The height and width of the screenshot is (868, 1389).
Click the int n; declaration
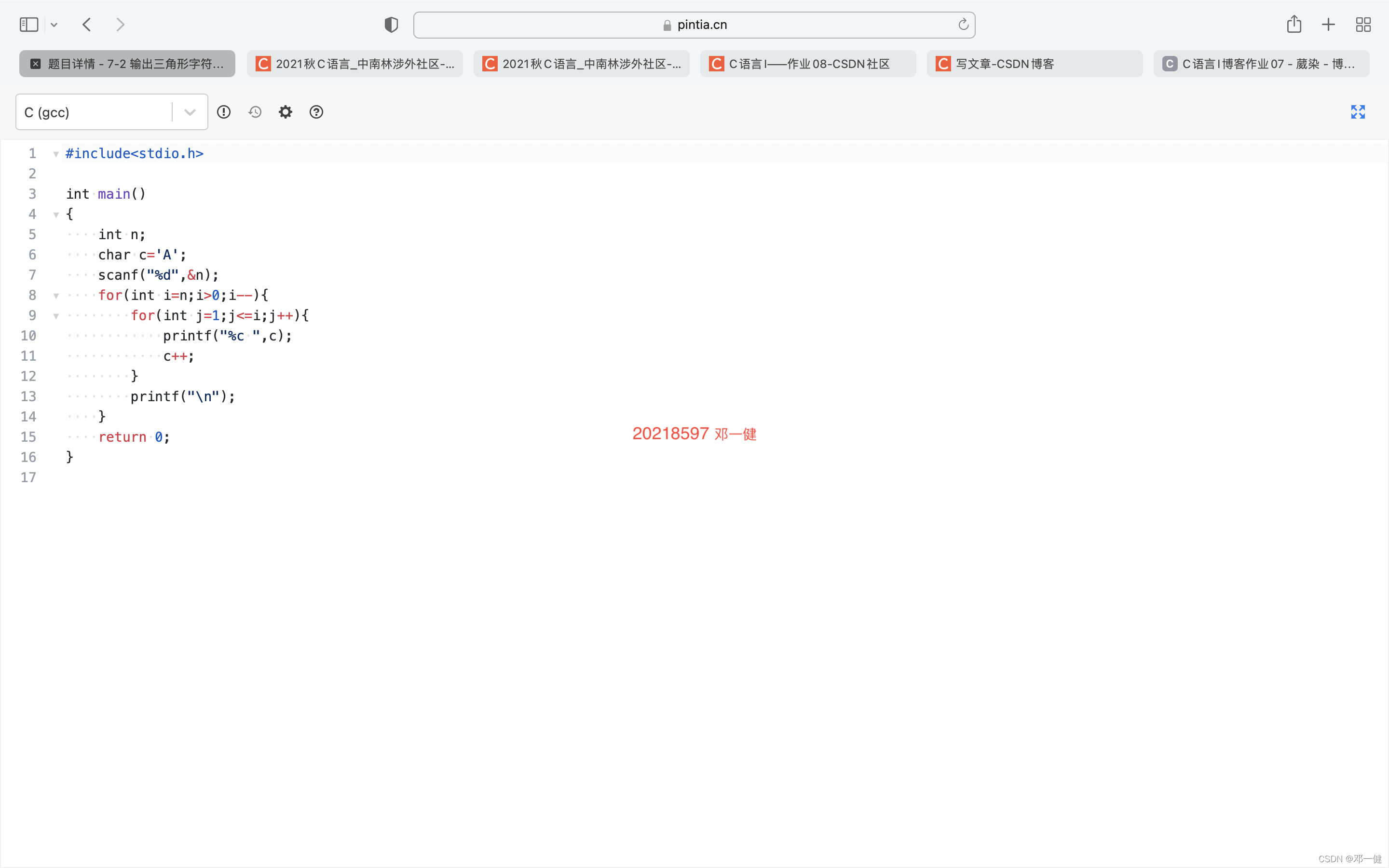(122, 234)
